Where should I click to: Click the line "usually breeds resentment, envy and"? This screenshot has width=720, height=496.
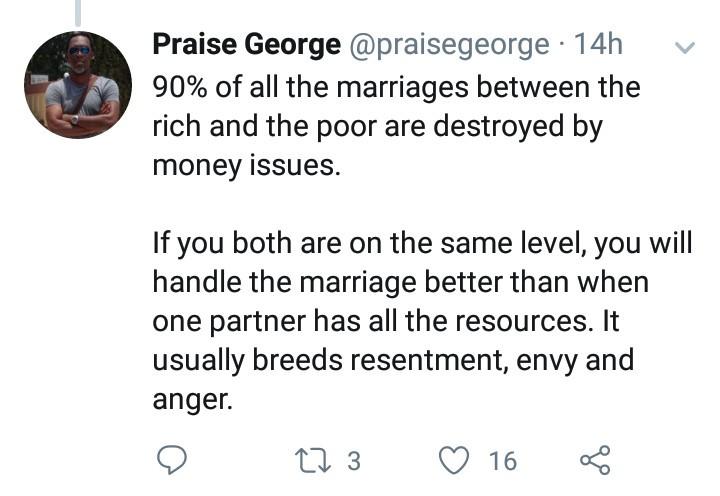coord(393,360)
